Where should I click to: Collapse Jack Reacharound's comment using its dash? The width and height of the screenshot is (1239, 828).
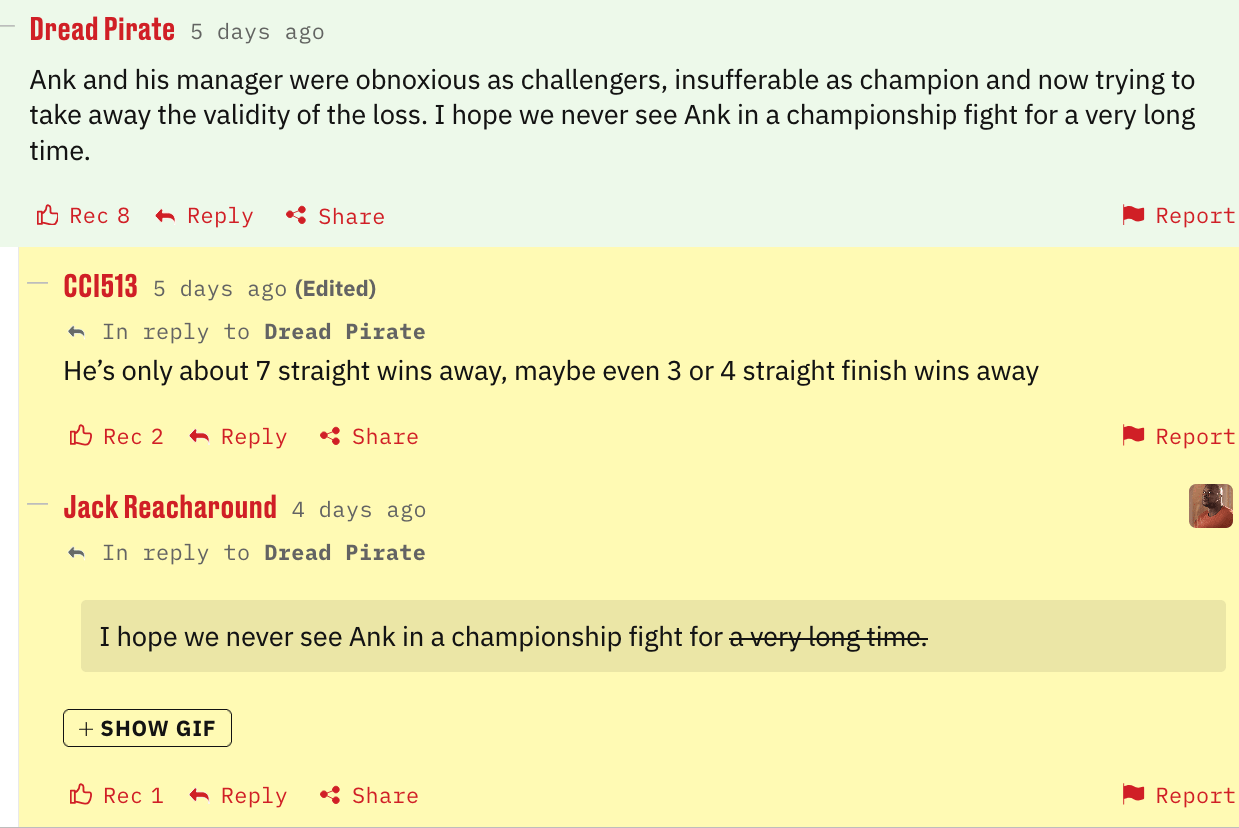38,505
